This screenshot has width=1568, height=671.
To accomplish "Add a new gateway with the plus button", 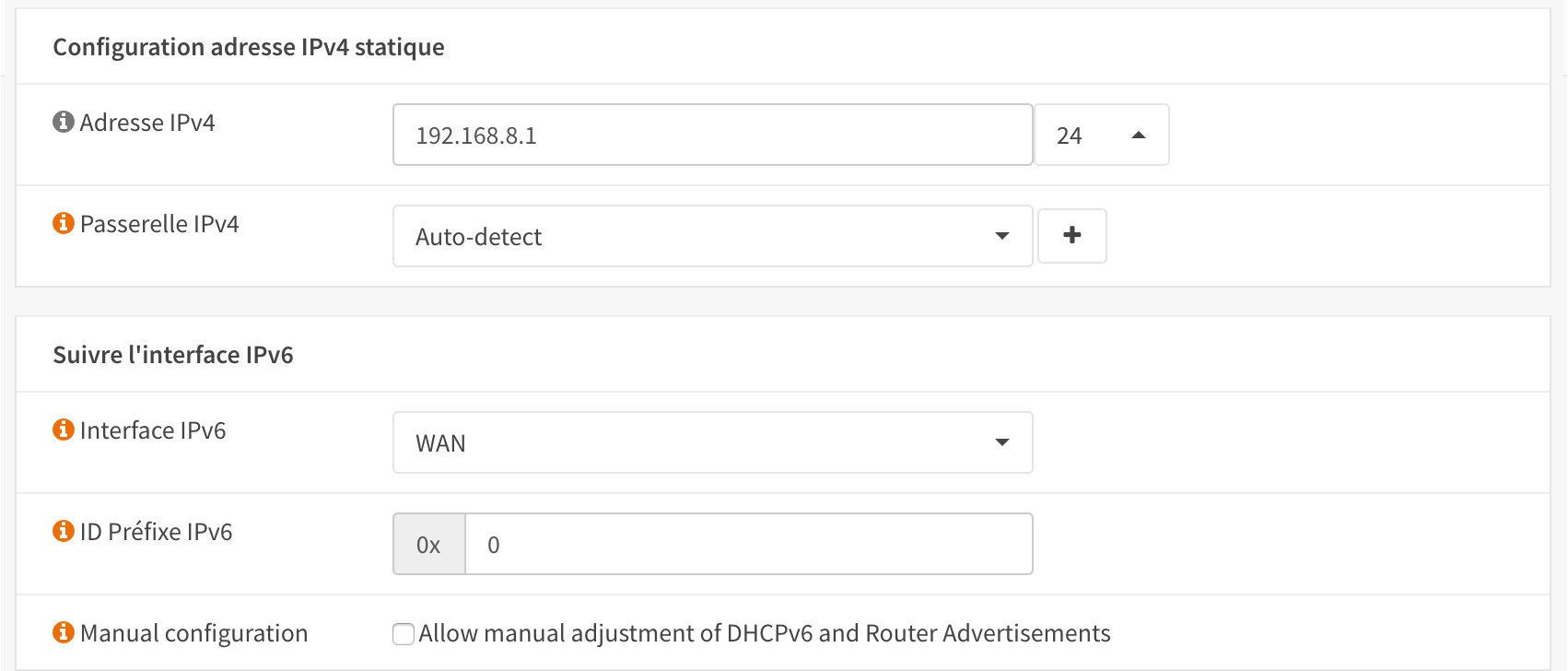I will pos(1071,236).
